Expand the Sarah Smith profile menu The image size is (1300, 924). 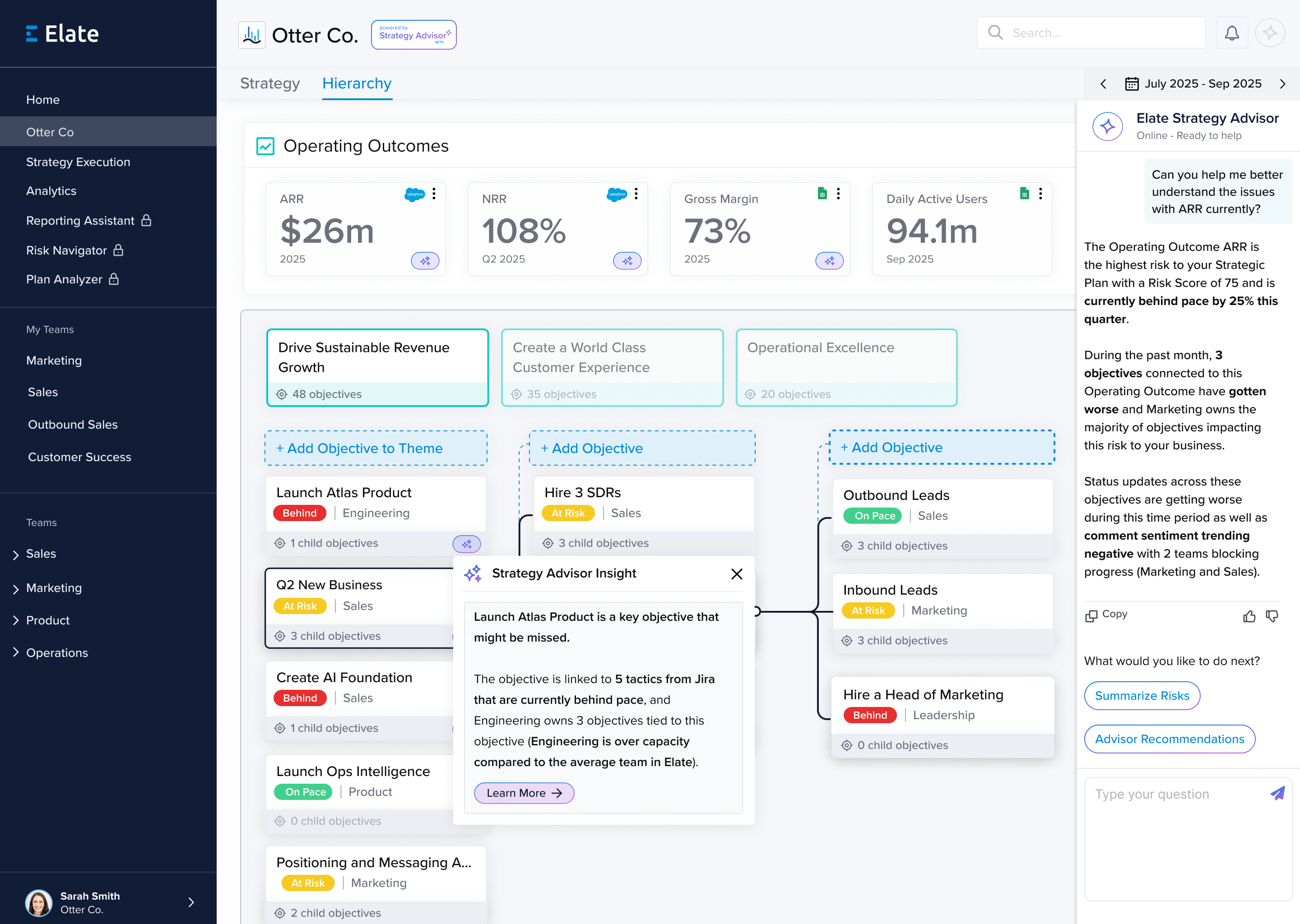pyautogui.click(x=191, y=902)
